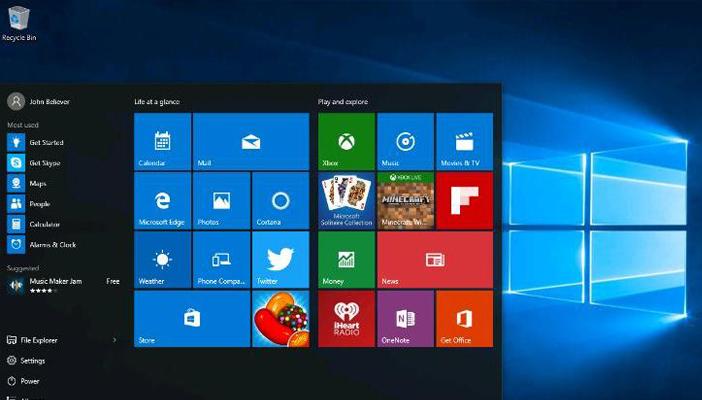This screenshot has height=400, width=702.
Task: Launch the Xbox tile
Action: tap(346, 141)
